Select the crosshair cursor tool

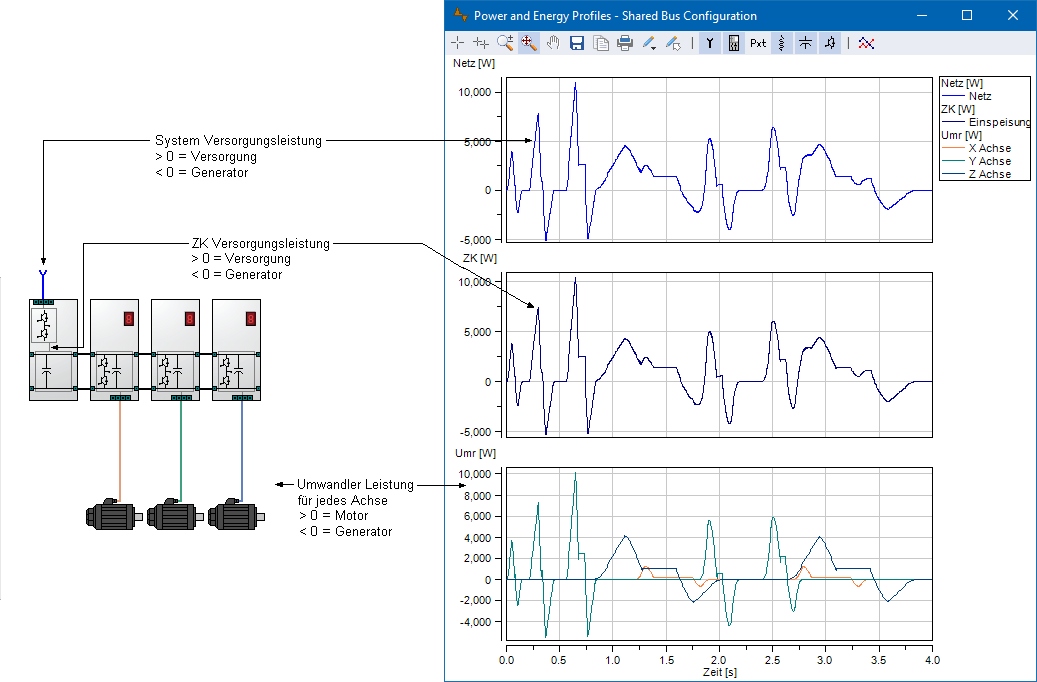pos(457,43)
